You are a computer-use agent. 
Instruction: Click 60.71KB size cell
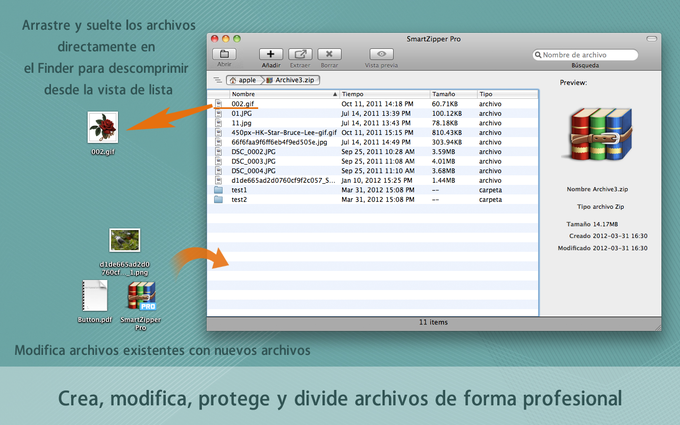click(445, 104)
